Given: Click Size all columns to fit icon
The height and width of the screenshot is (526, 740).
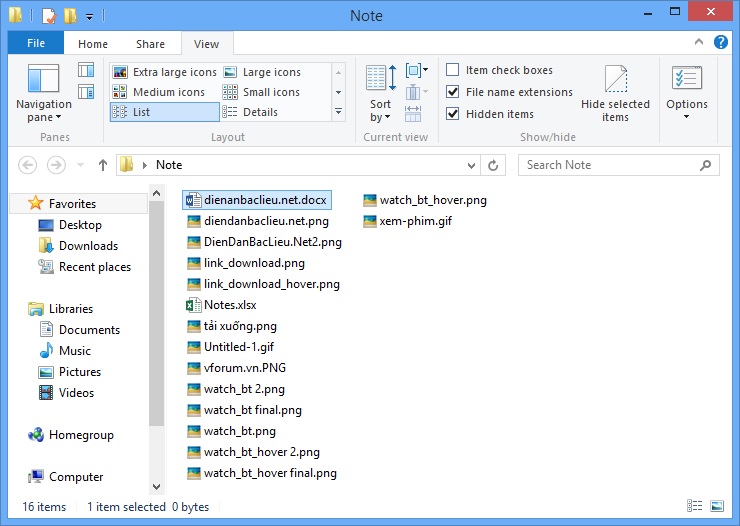Looking at the screenshot, I should click(413, 114).
